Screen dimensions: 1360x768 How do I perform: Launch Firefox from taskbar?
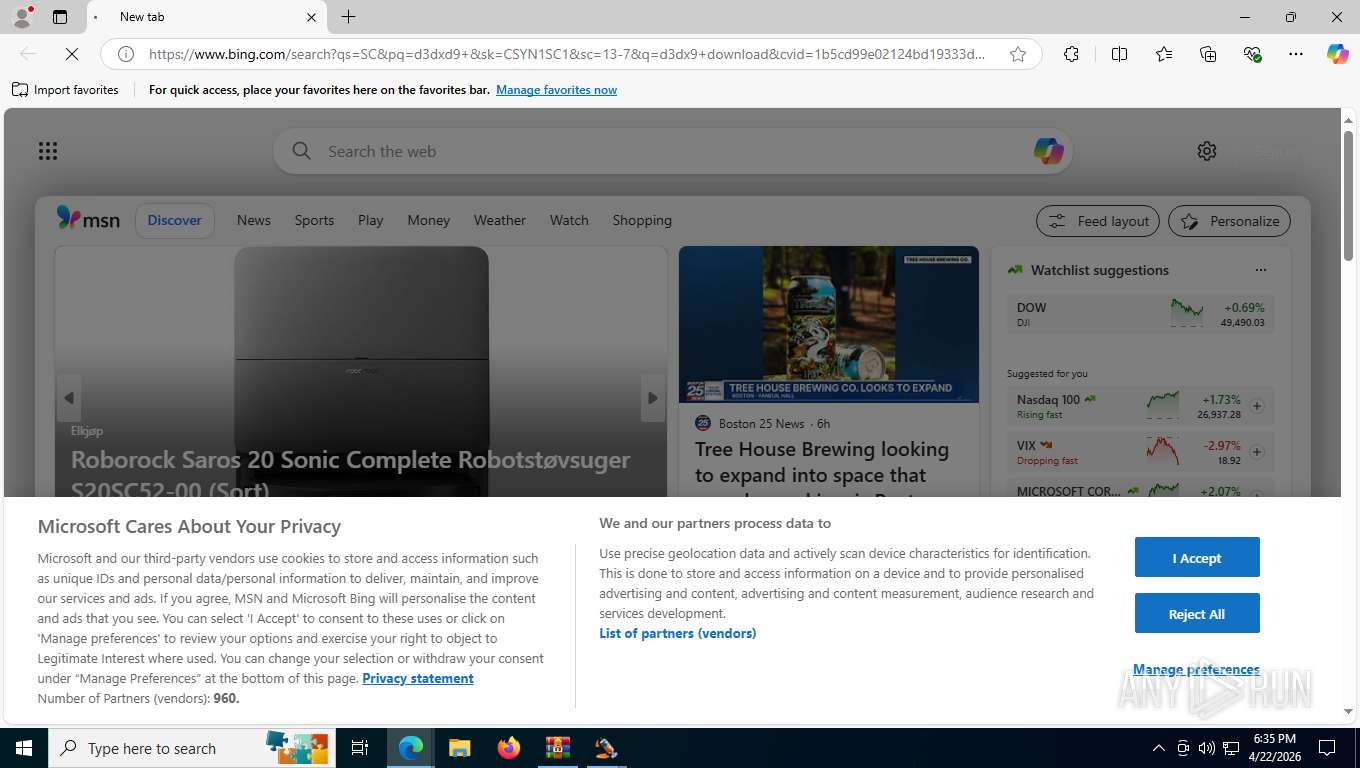pyautogui.click(x=509, y=748)
